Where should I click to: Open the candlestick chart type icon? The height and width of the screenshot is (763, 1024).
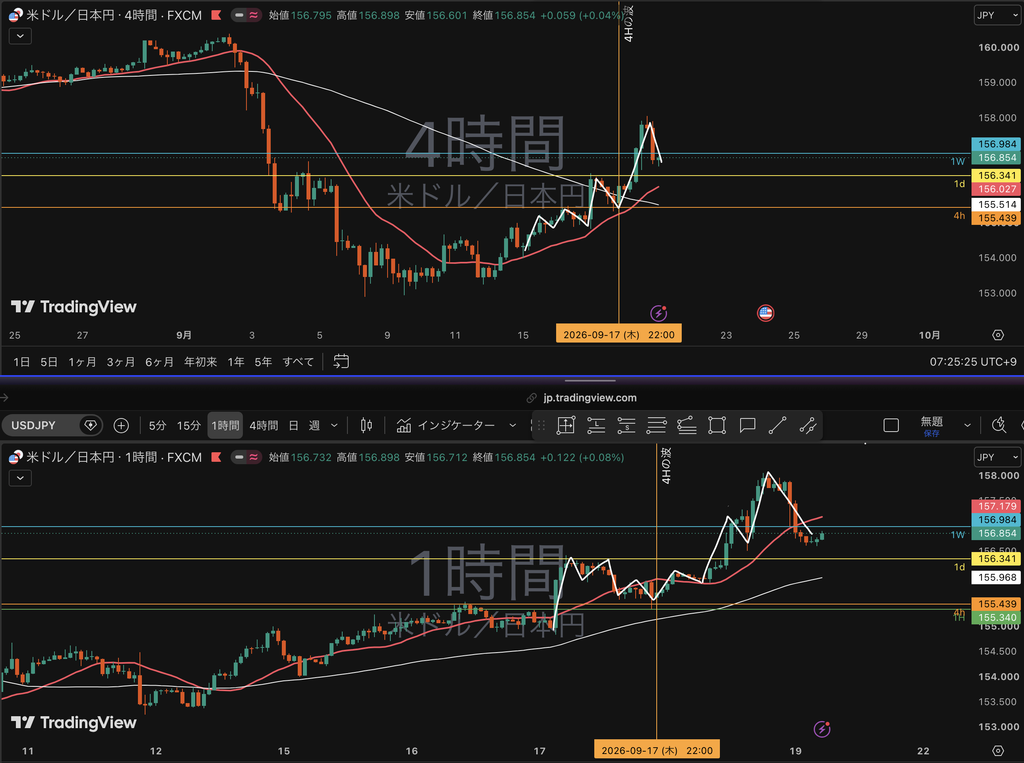click(366, 425)
